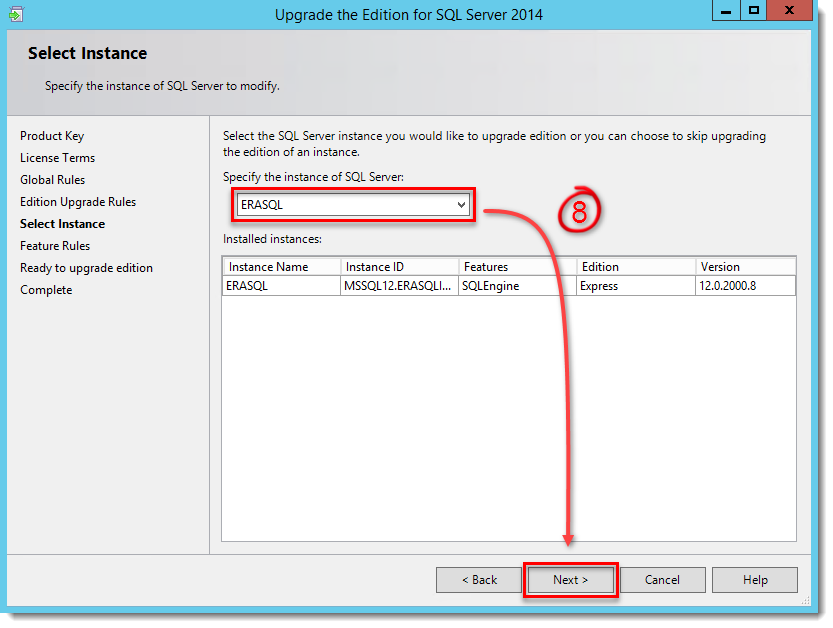833x628 pixels.
Task: Select the License Terms step
Action: 57,158
